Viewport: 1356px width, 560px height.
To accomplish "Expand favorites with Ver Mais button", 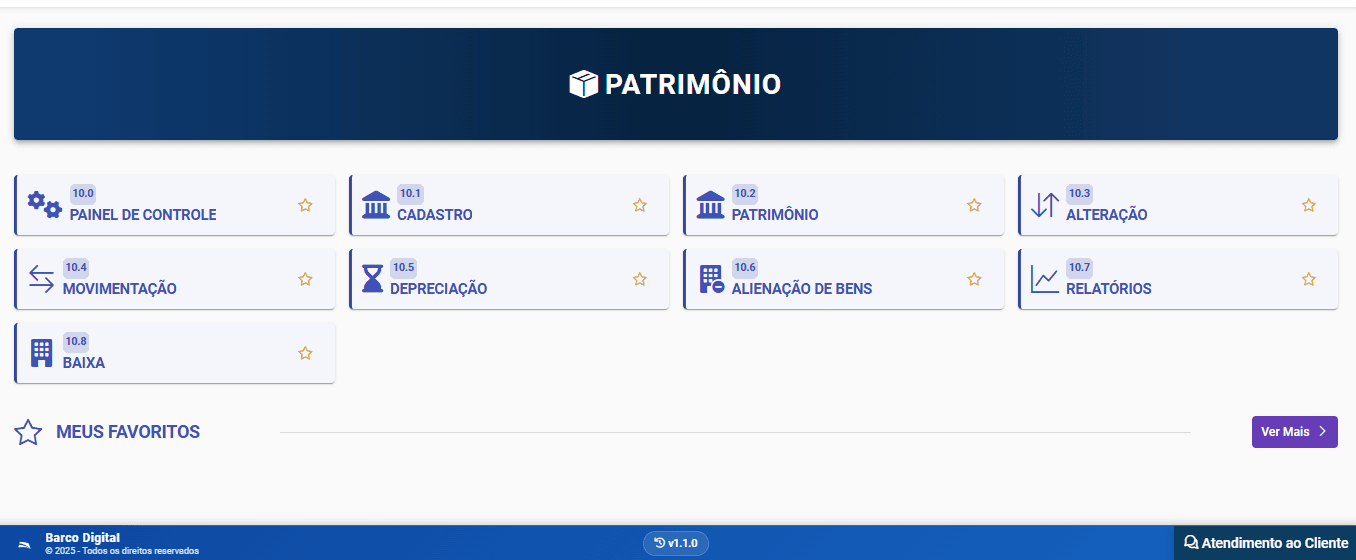I will click(1294, 432).
